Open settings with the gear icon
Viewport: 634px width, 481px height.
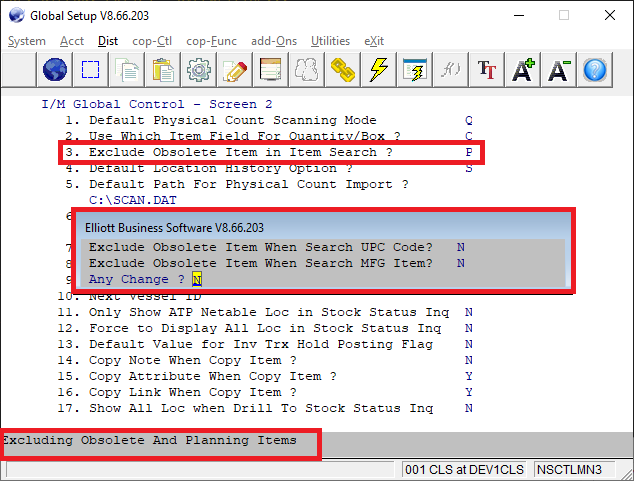pyautogui.click(x=199, y=70)
